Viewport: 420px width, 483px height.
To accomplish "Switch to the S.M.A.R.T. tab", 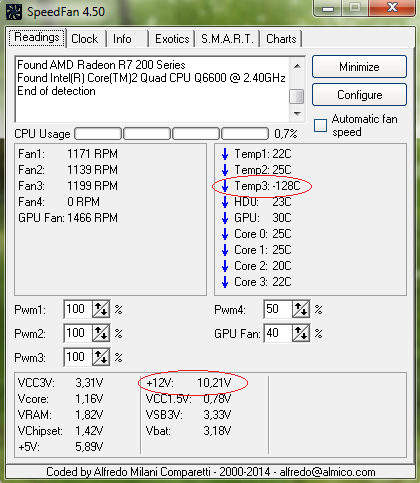I will [227, 39].
